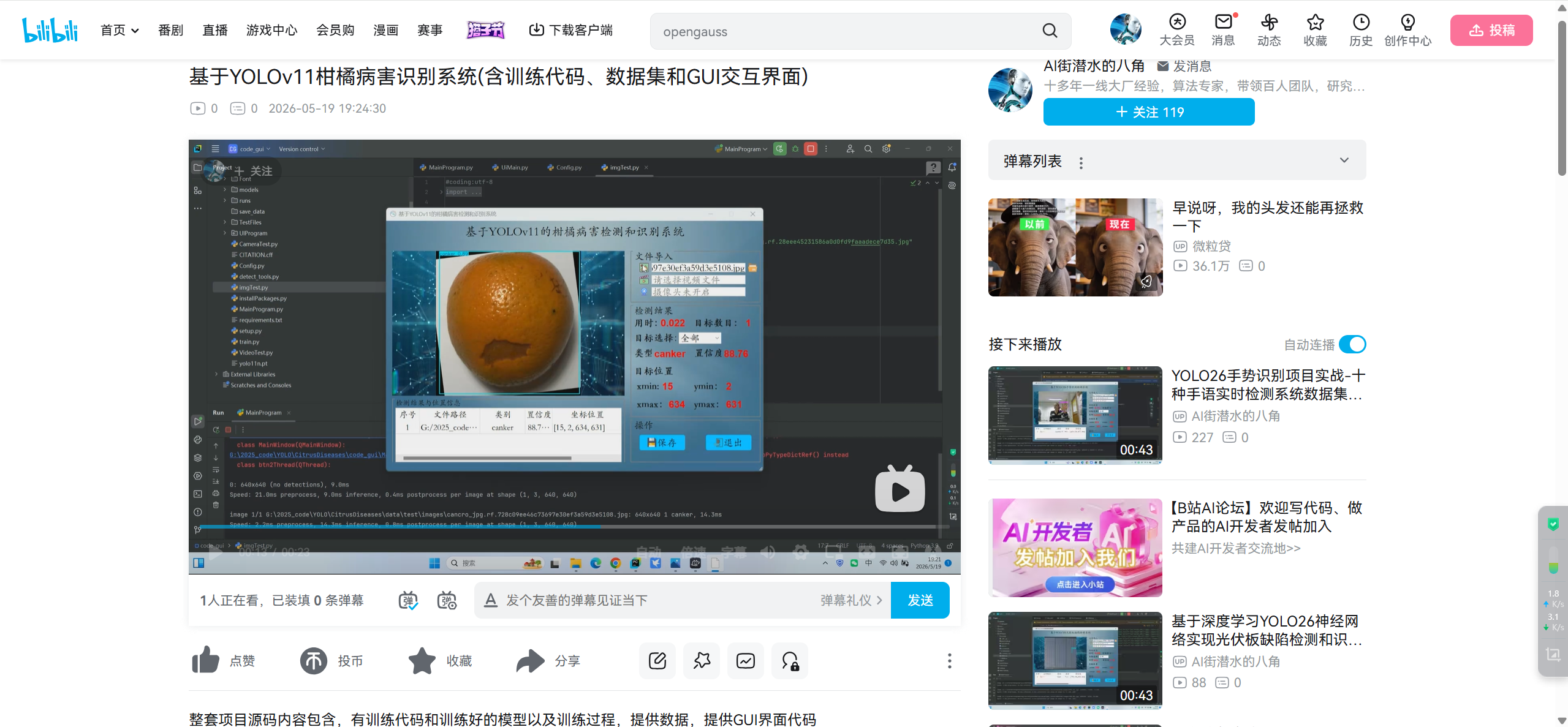
Task: Click danmaku list three-dot menu
Action: 1081,162
